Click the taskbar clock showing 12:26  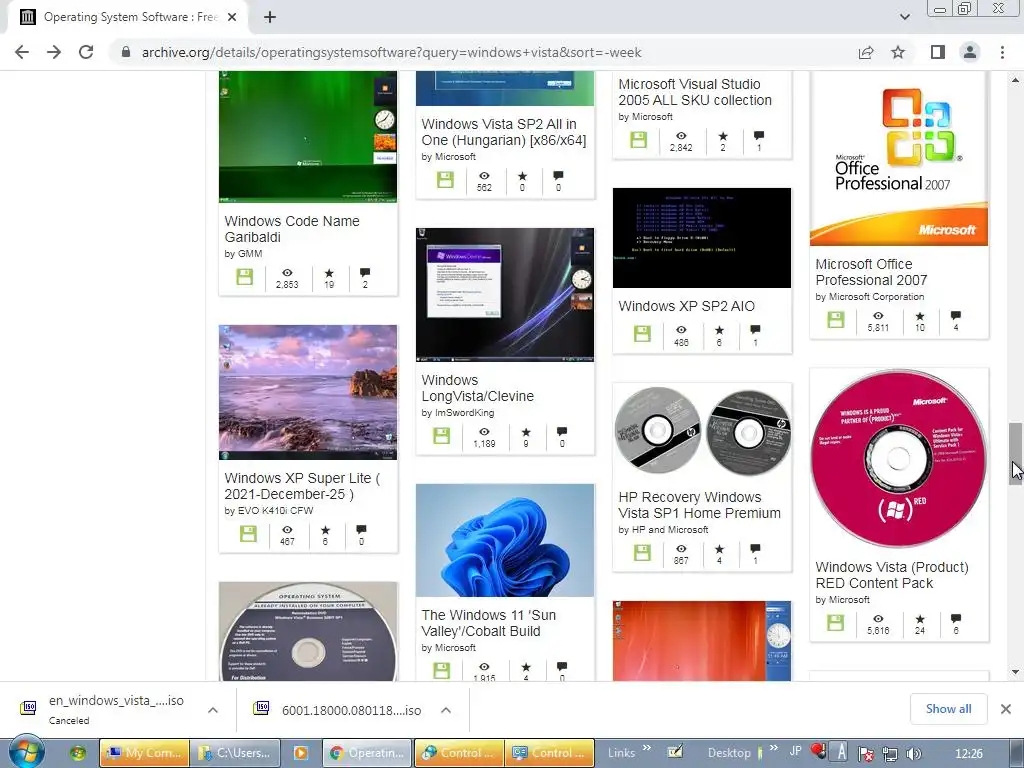pyautogui.click(x=968, y=753)
